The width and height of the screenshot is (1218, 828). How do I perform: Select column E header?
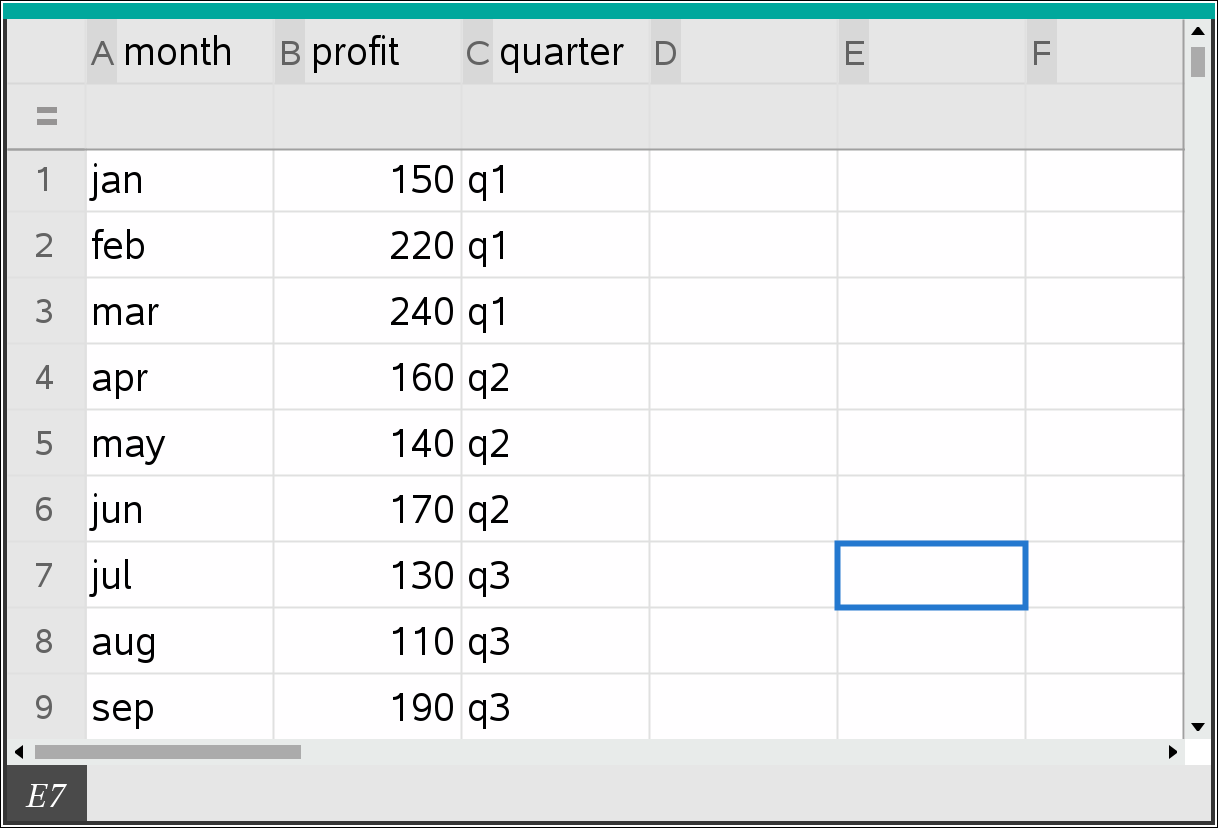click(x=854, y=53)
